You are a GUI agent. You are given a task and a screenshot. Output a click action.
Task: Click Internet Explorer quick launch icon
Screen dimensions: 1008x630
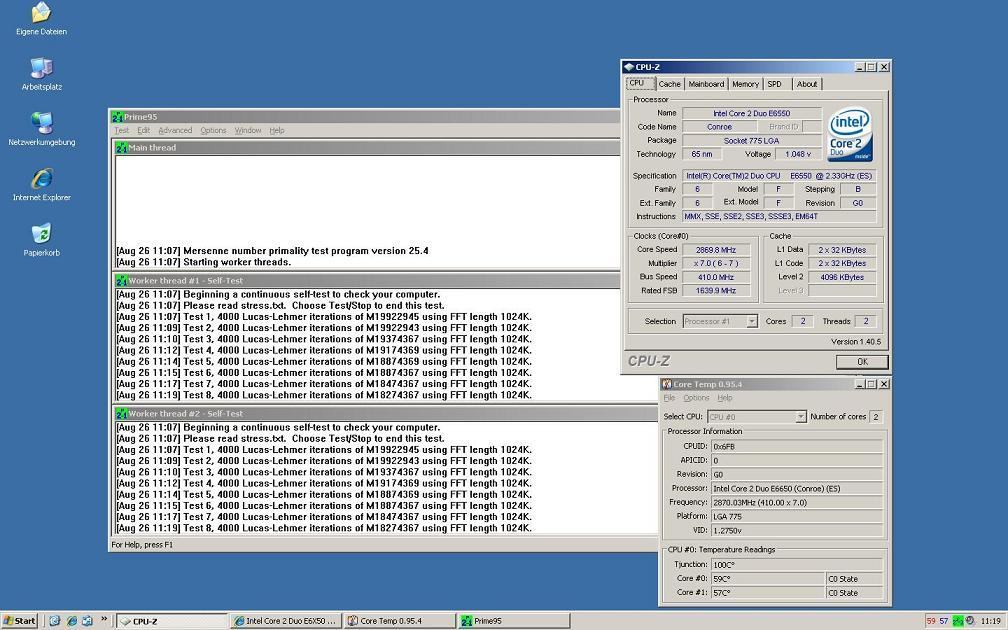(71, 621)
